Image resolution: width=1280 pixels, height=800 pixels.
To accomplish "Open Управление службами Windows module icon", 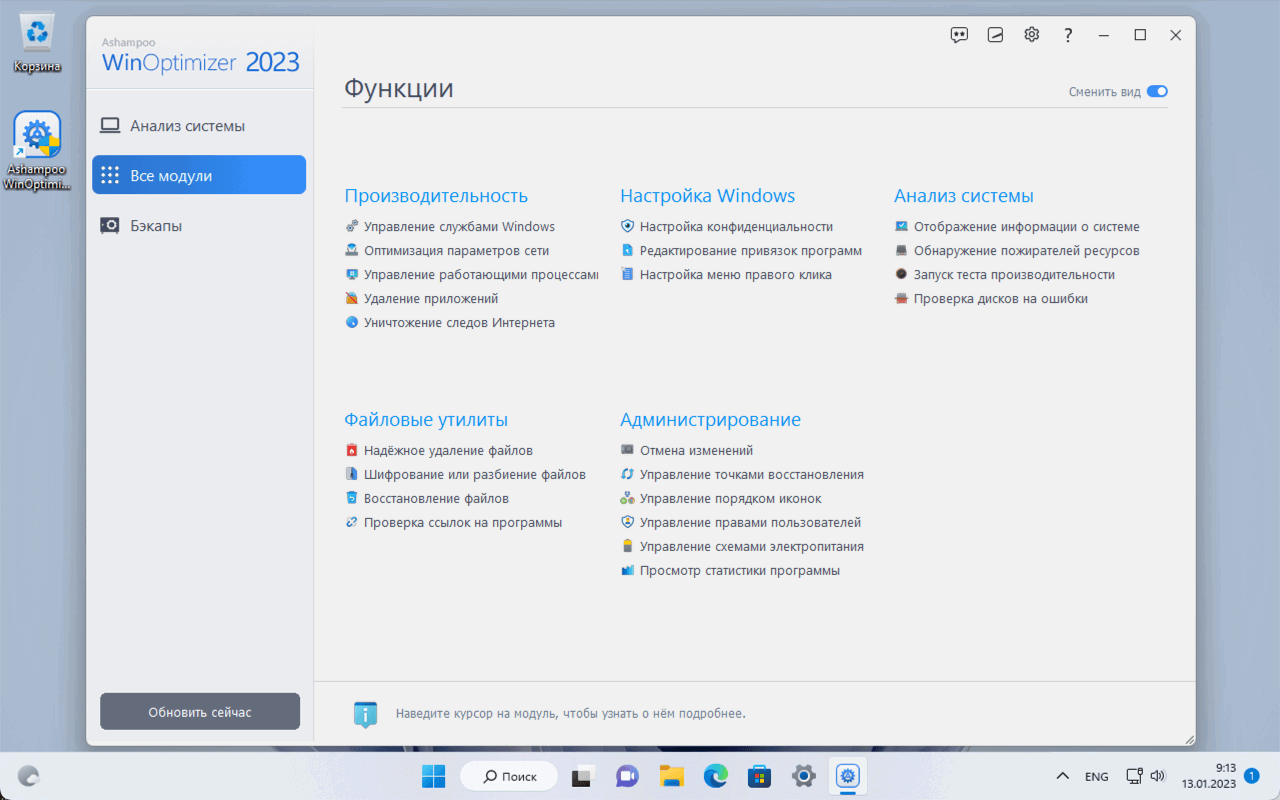I will (352, 227).
